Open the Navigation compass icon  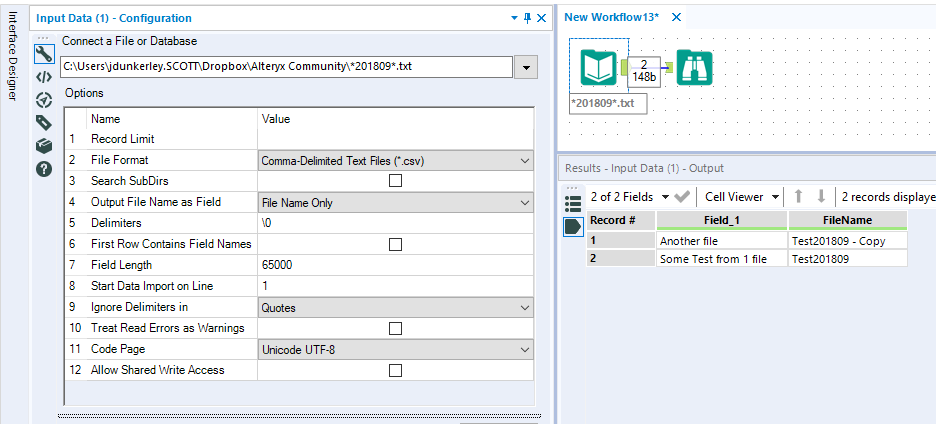44,100
